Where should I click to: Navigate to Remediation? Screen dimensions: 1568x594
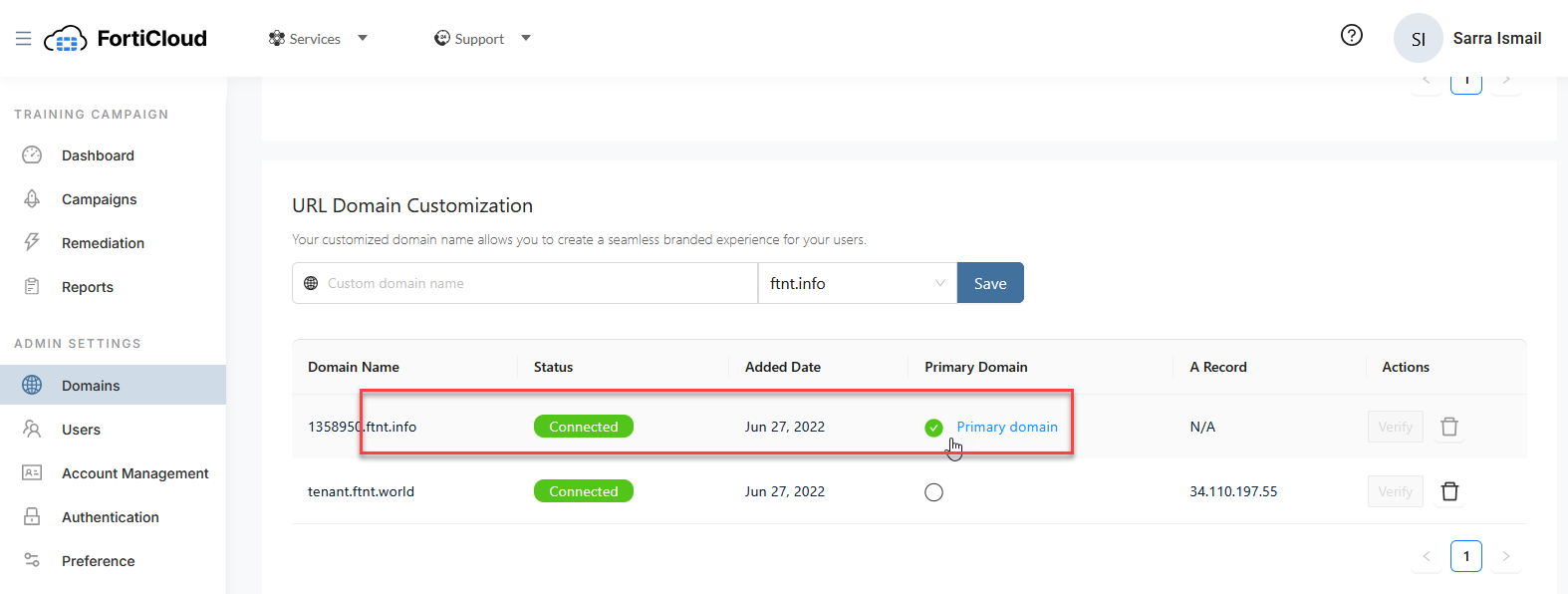[103, 243]
